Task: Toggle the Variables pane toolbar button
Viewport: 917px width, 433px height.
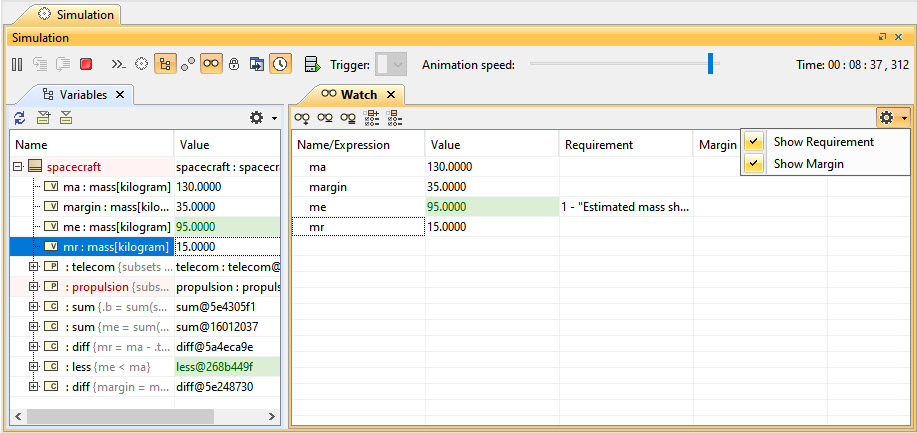Action: pos(165,64)
